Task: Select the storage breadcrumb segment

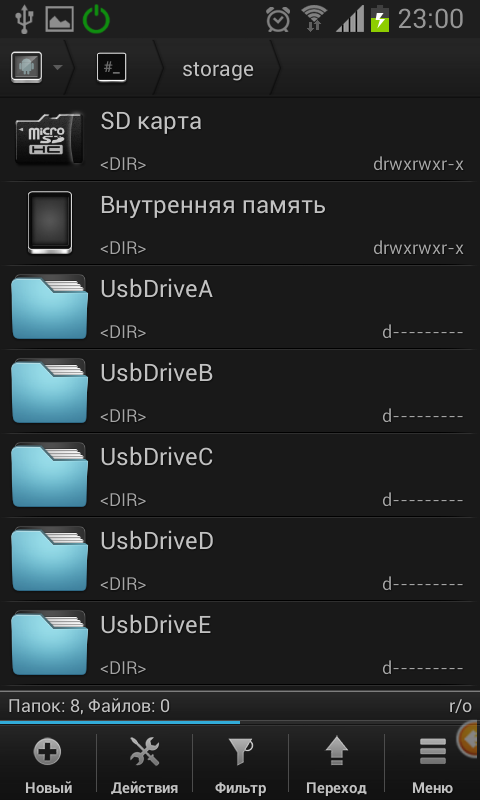Action: (218, 69)
